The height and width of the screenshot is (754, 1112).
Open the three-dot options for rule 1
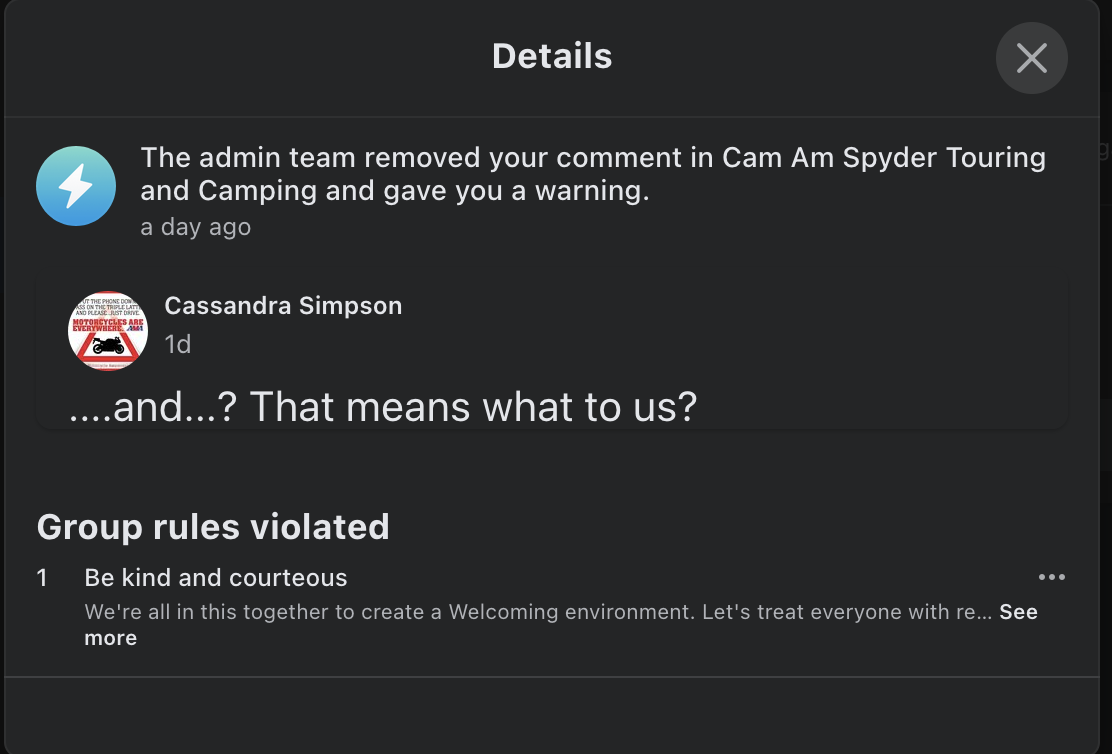[x=1051, y=577]
